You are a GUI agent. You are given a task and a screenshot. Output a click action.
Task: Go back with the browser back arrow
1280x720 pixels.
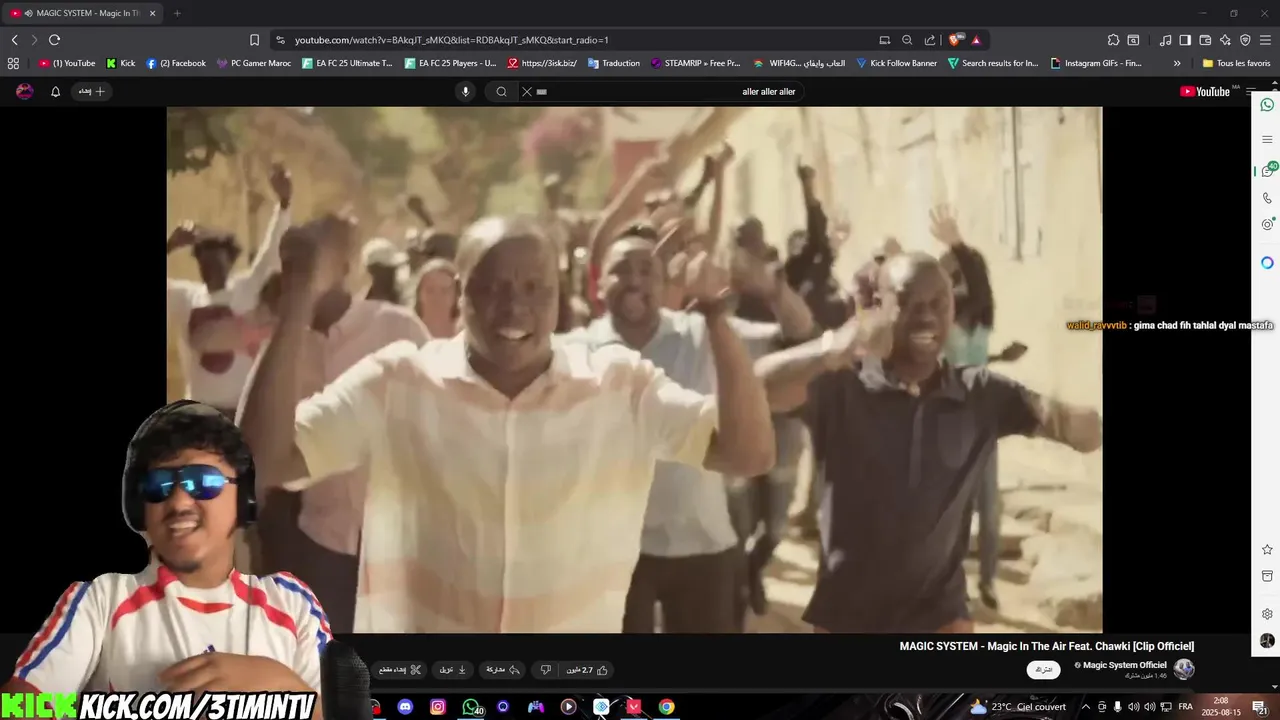14,40
